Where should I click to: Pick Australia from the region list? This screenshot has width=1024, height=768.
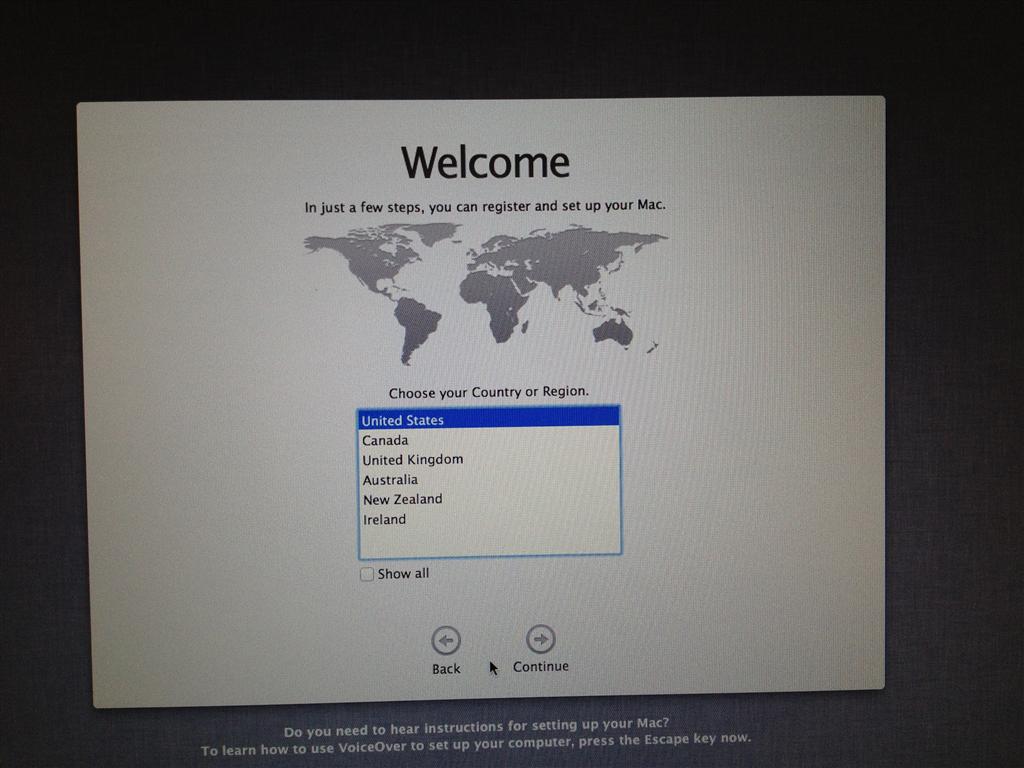pos(488,479)
